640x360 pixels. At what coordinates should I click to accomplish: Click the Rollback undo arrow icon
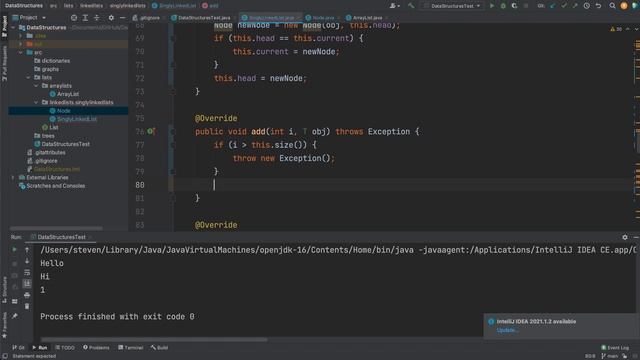pyautogui.click(x=598, y=6)
